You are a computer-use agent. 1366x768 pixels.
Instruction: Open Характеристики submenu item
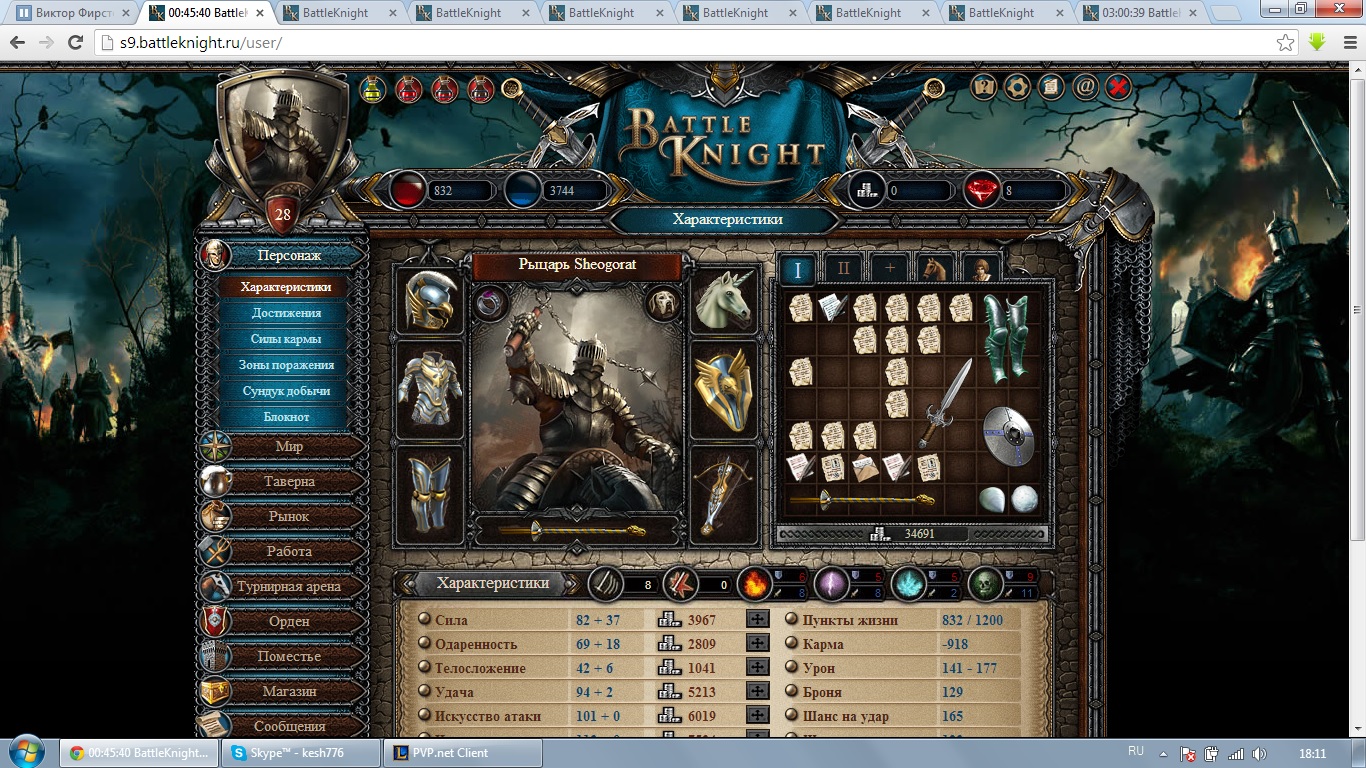click(285, 287)
